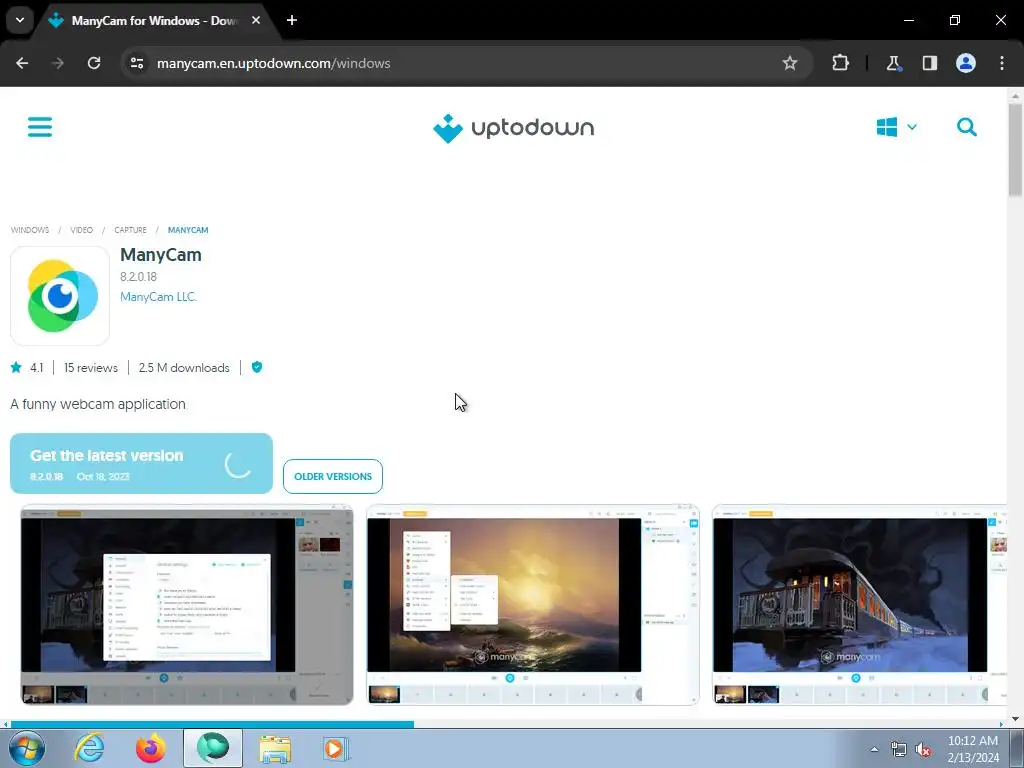Click the version number 8.2.0.18

pyautogui.click(x=138, y=277)
